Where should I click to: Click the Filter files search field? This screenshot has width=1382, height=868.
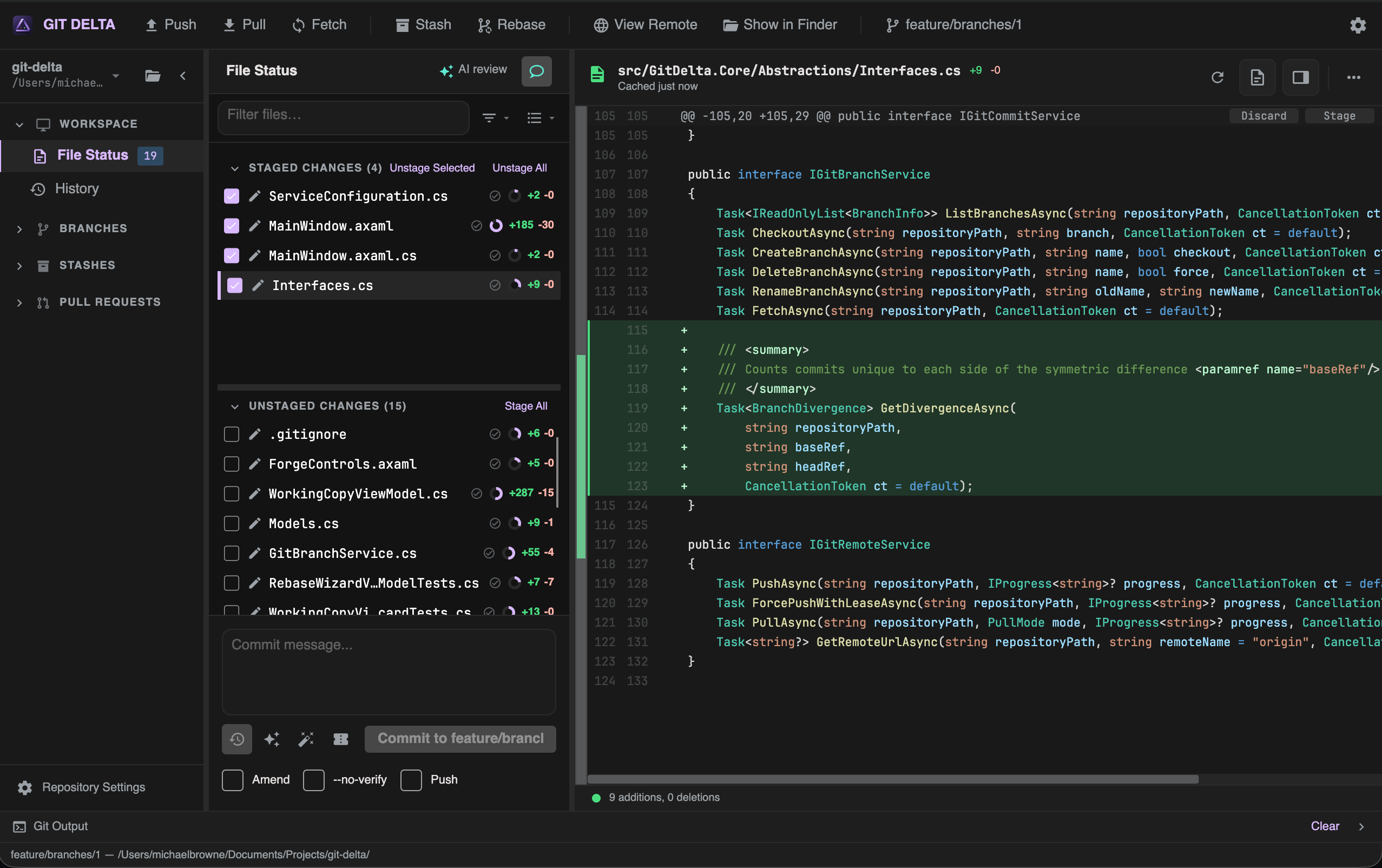(343, 117)
